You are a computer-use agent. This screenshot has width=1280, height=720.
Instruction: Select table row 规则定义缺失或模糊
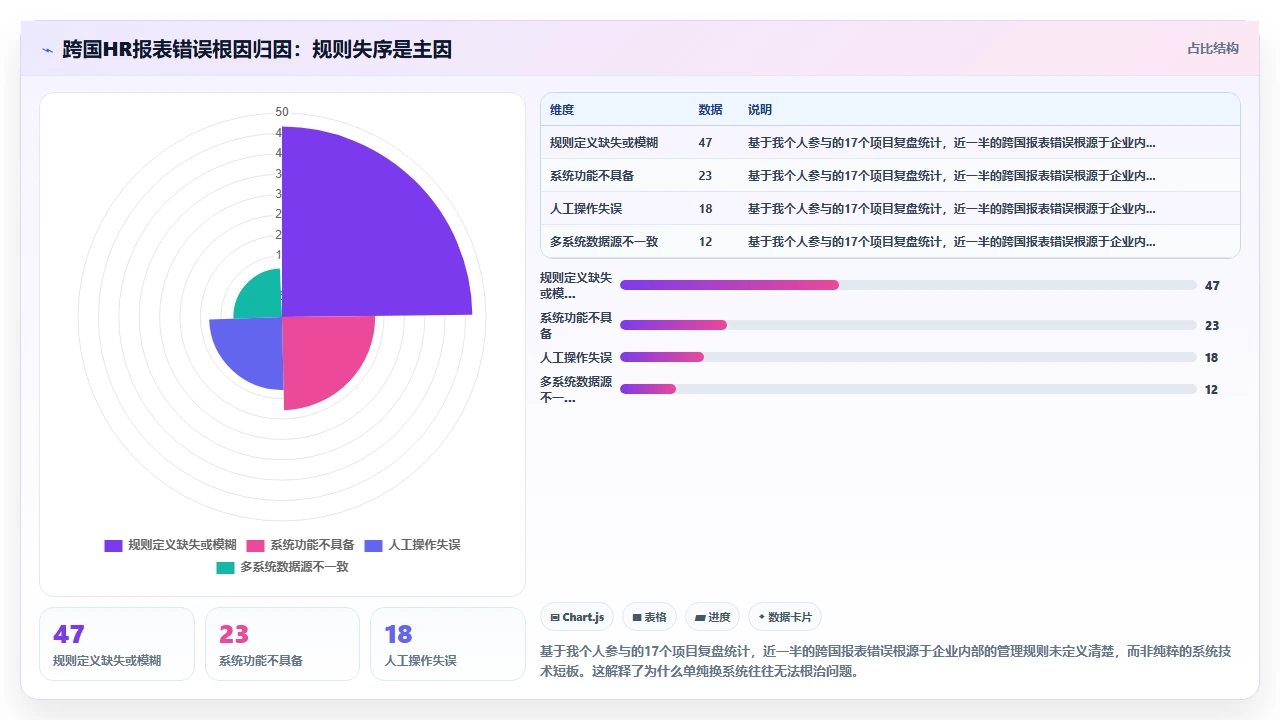pos(890,143)
